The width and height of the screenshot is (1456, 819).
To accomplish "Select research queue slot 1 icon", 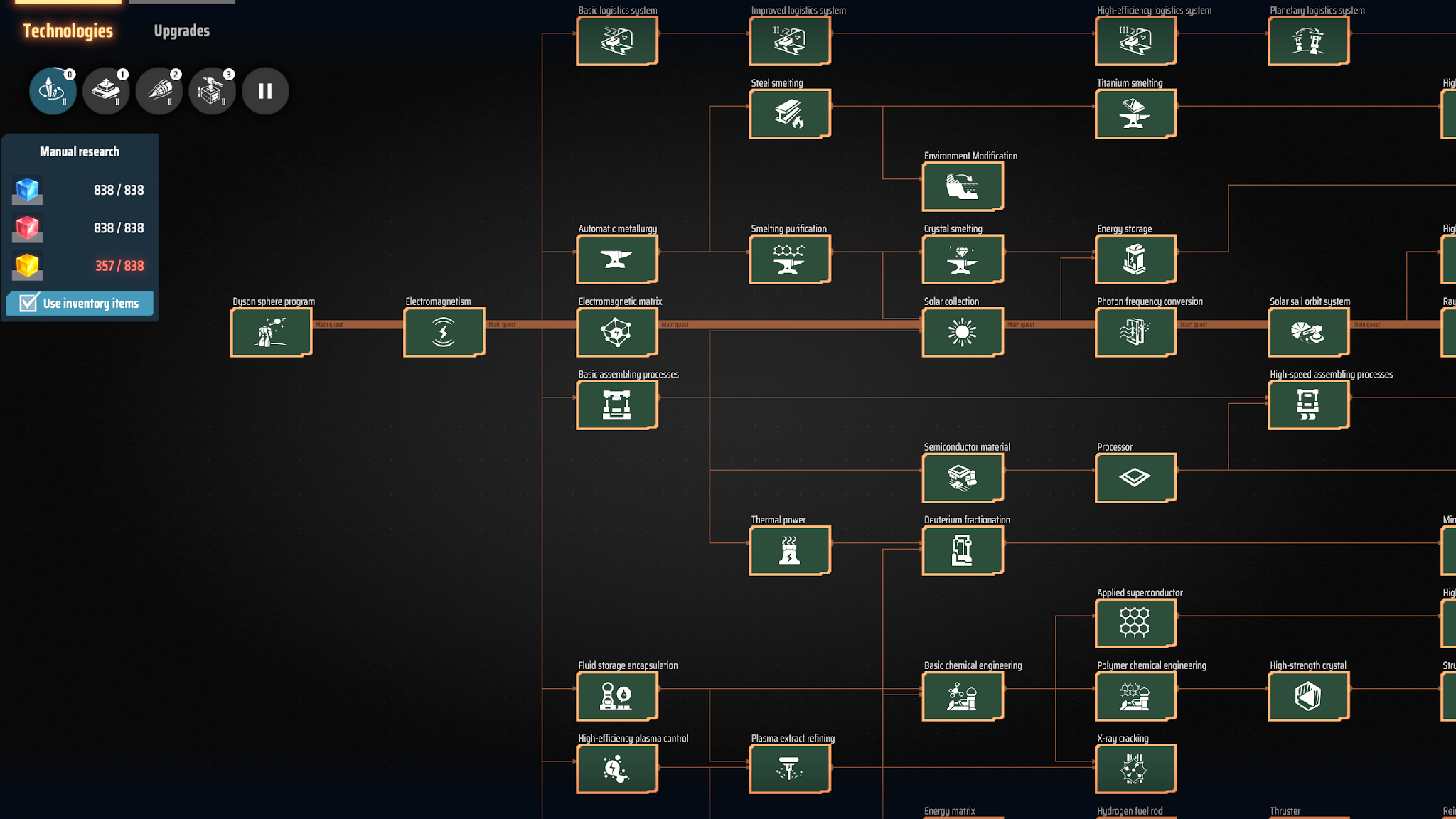I will pyautogui.click(x=106, y=91).
